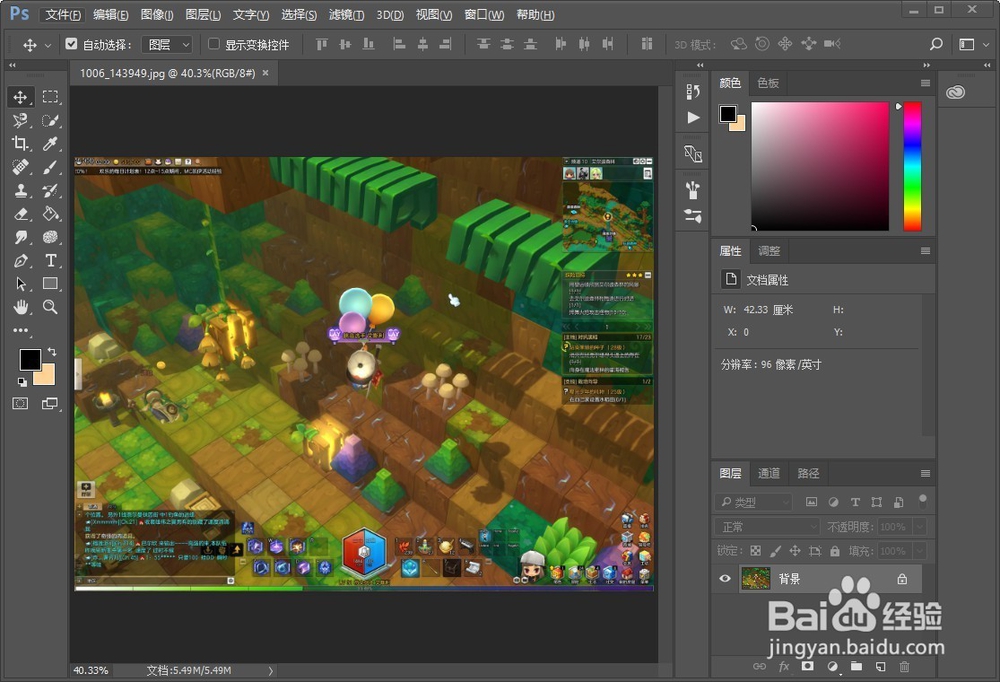The image size is (1000, 682).
Task: Create new fill or adjustment layer
Action: [x=832, y=667]
